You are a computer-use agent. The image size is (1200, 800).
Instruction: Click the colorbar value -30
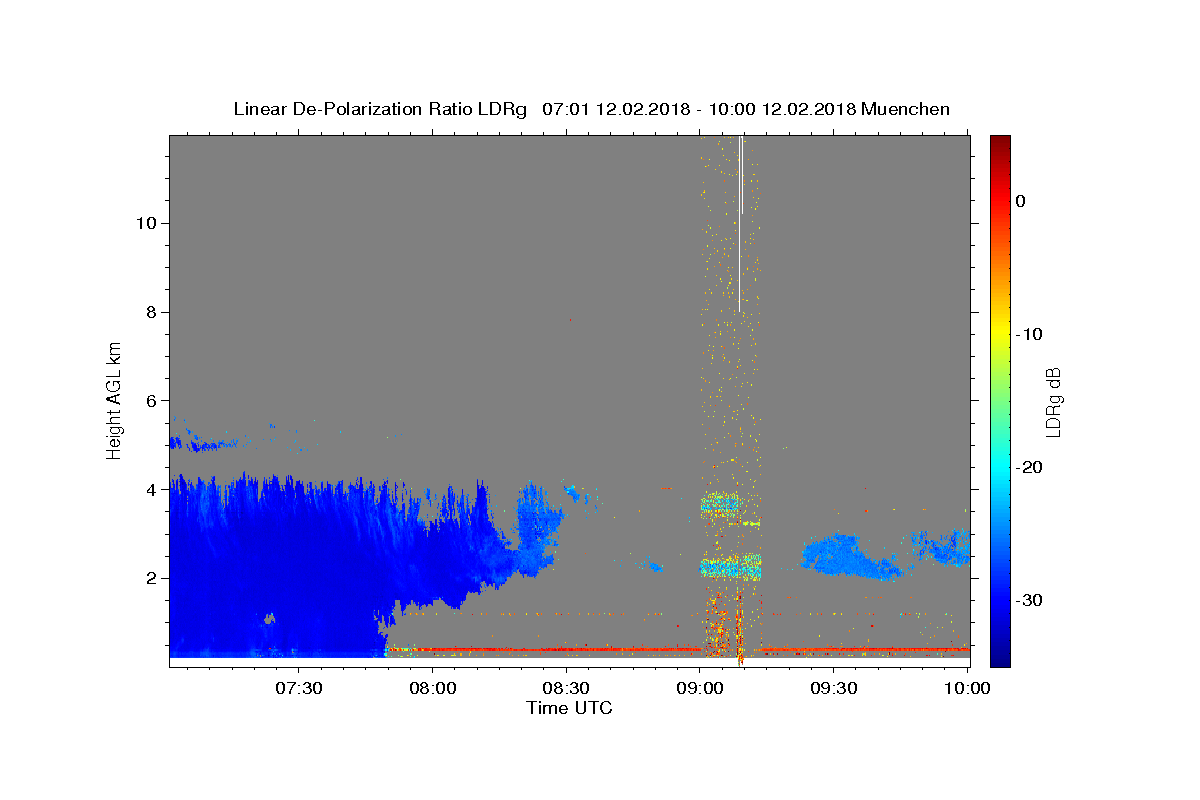(1030, 600)
